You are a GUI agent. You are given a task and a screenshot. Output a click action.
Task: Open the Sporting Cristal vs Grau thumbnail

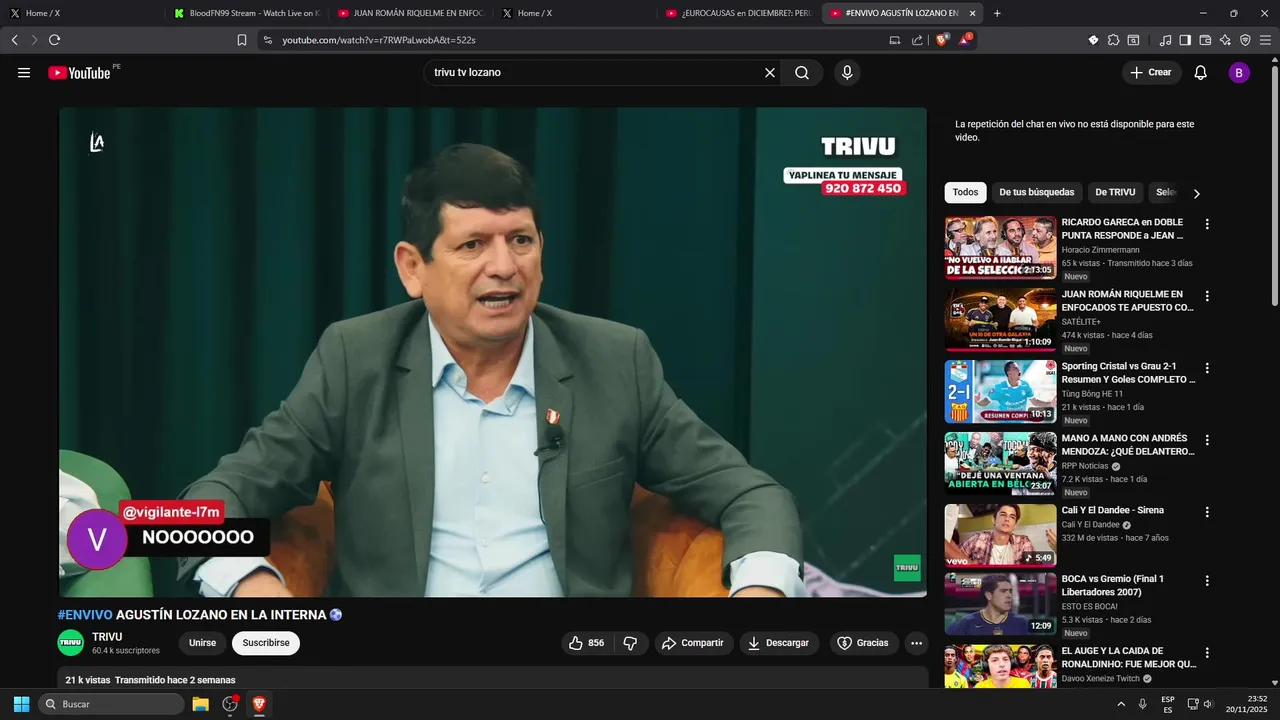1000,391
